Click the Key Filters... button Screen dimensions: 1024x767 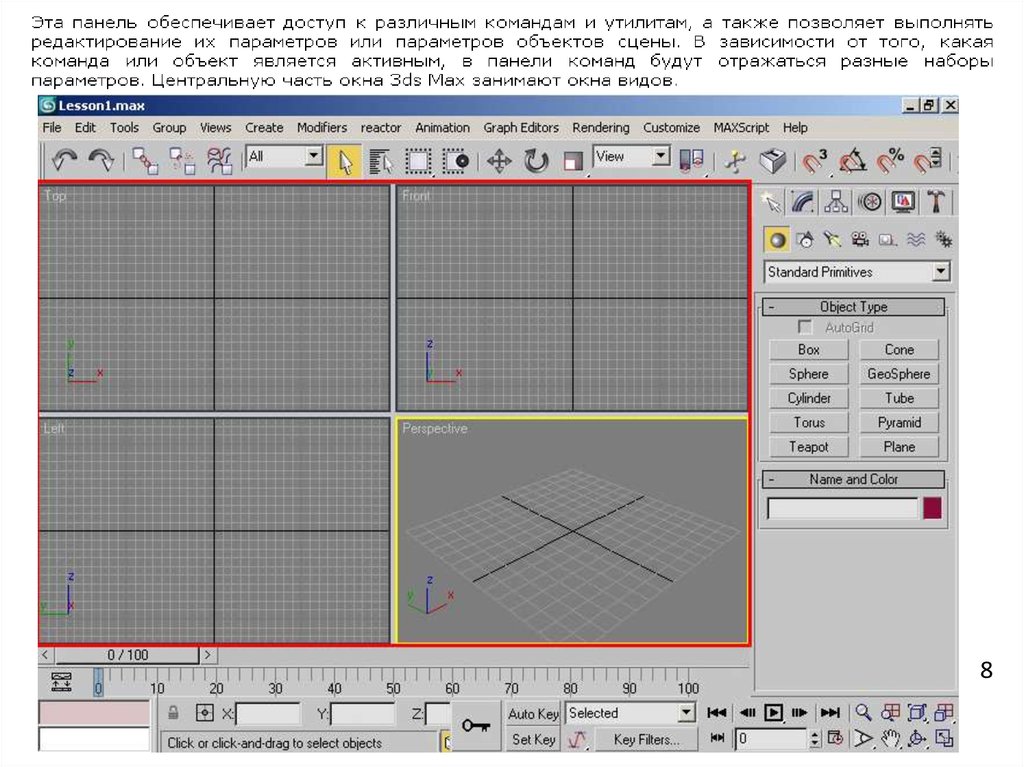point(646,740)
